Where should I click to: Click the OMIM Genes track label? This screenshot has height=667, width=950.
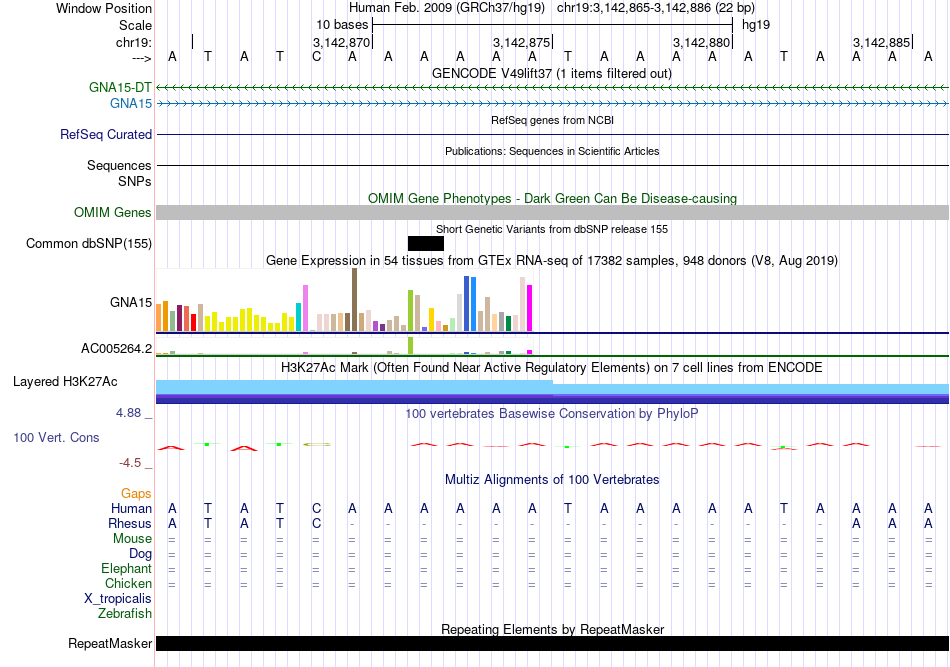tap(113, 213)
